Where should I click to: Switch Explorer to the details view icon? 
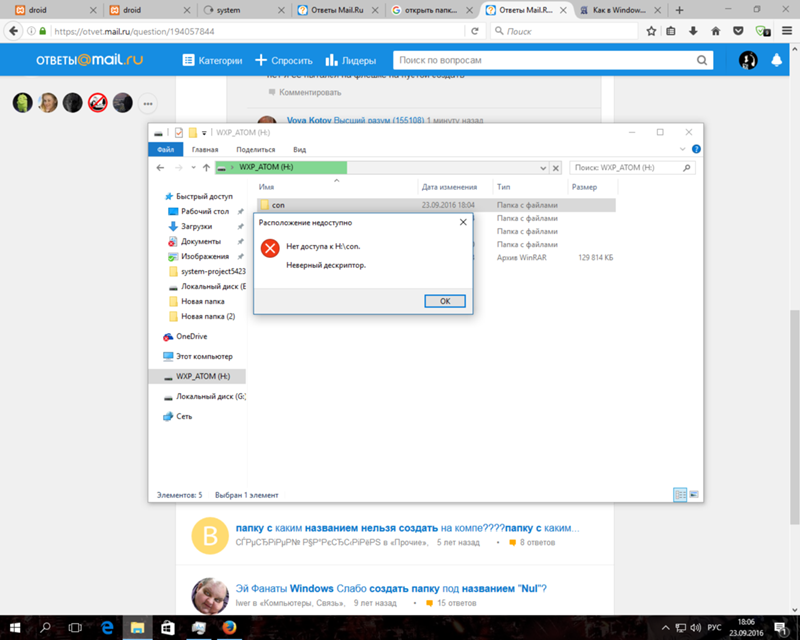click(x=680, y=495)
